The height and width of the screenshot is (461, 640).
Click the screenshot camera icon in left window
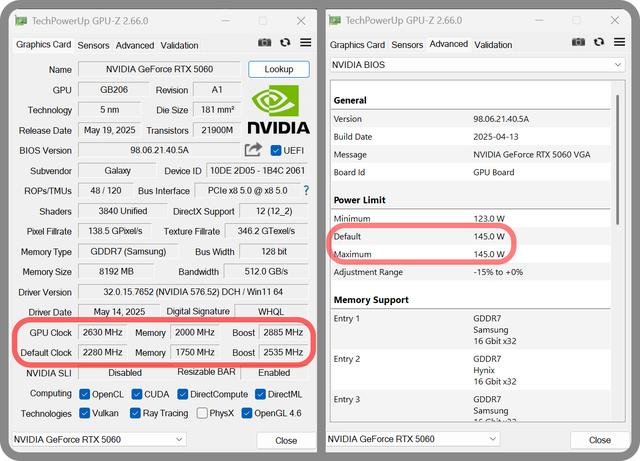click(x=264, y=42)
